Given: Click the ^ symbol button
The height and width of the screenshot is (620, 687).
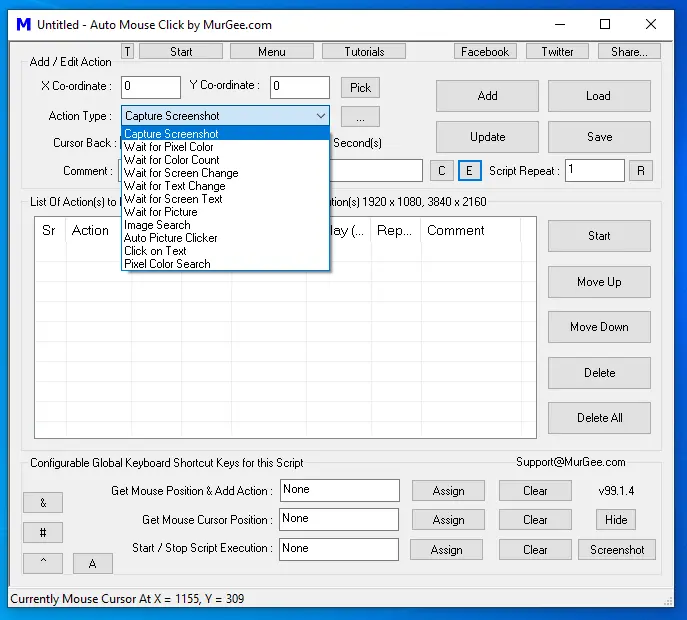Looking at the screenshot, I should click(43, 563).
